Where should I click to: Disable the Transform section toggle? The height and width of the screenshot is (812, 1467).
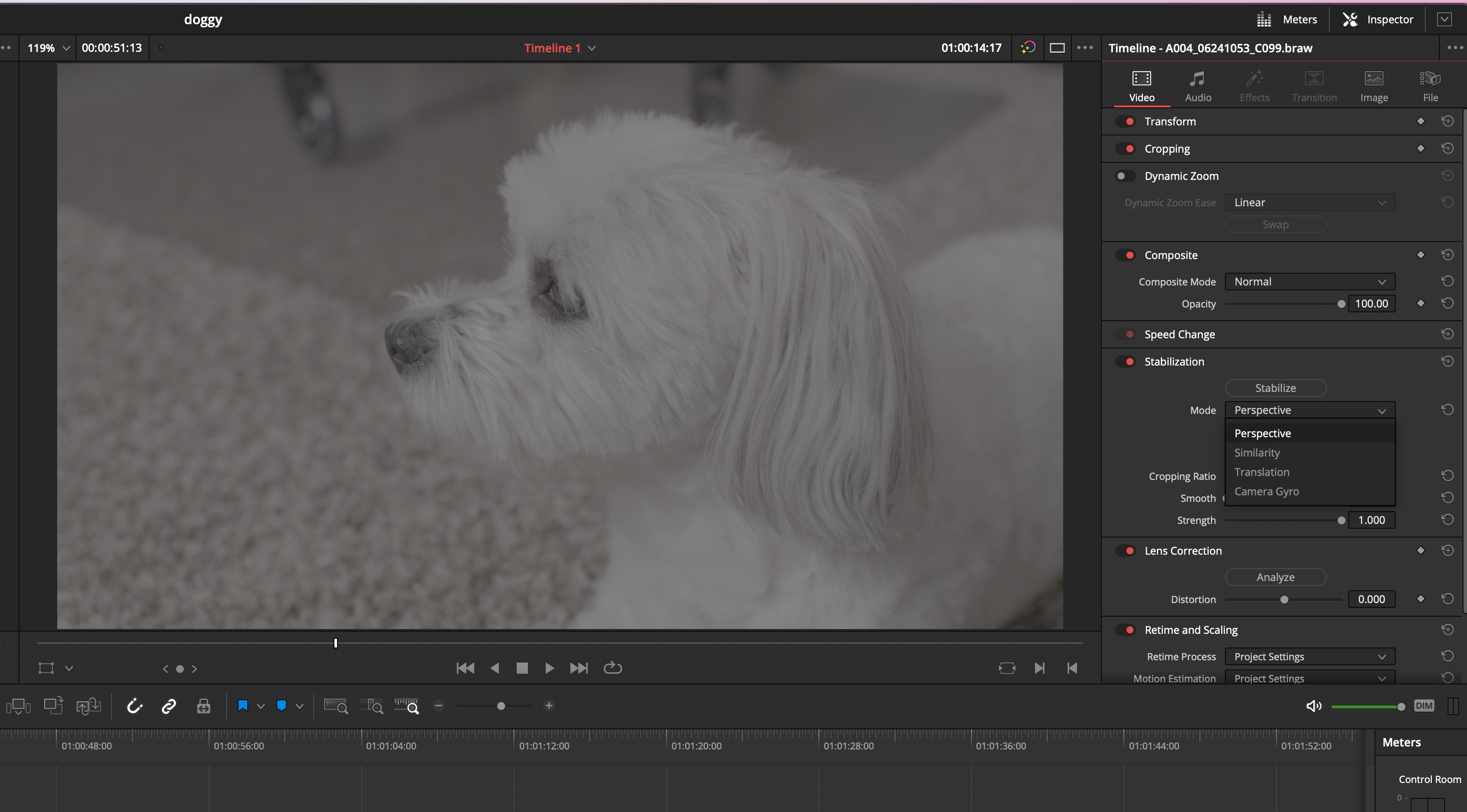coord(1126,121)
